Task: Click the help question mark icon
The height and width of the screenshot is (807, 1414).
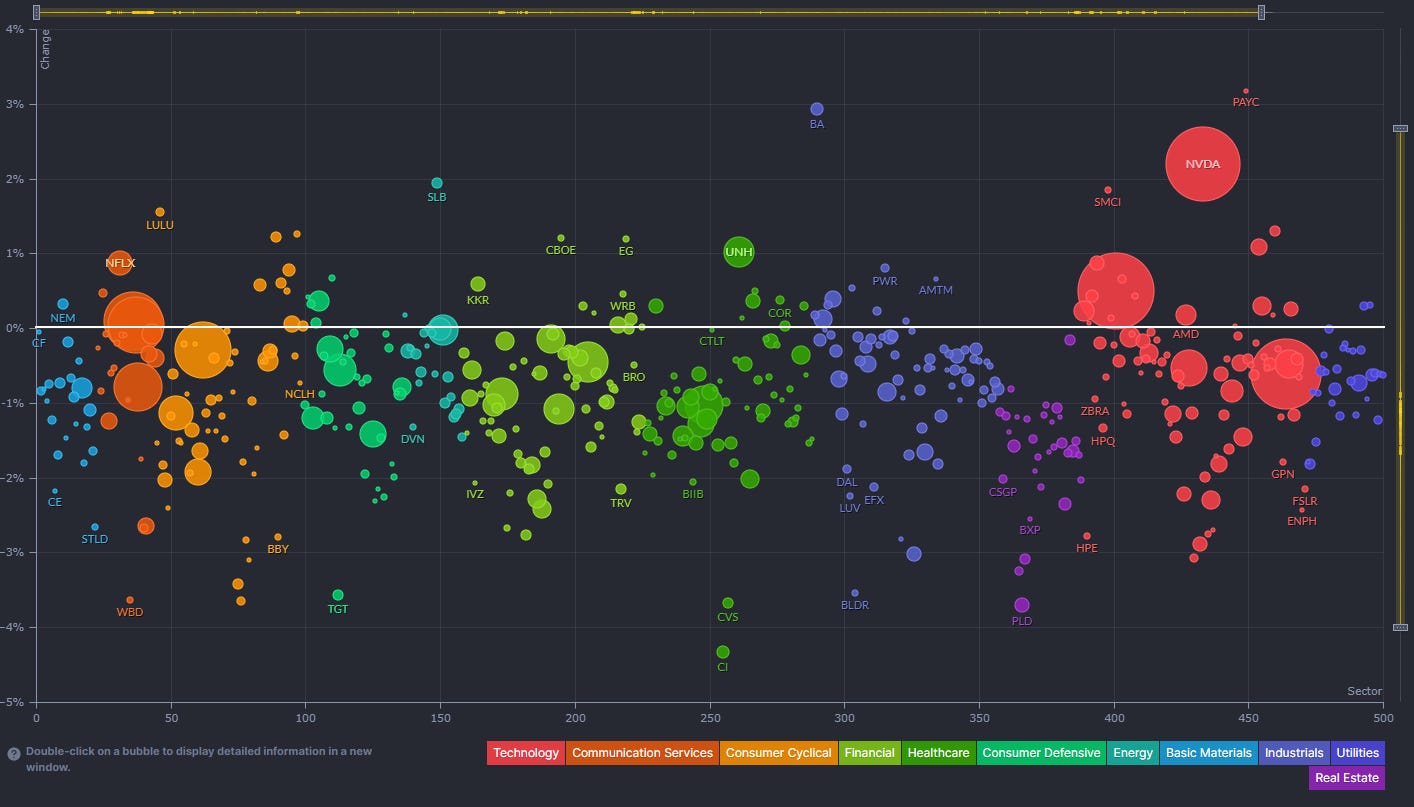Action: 14,753
